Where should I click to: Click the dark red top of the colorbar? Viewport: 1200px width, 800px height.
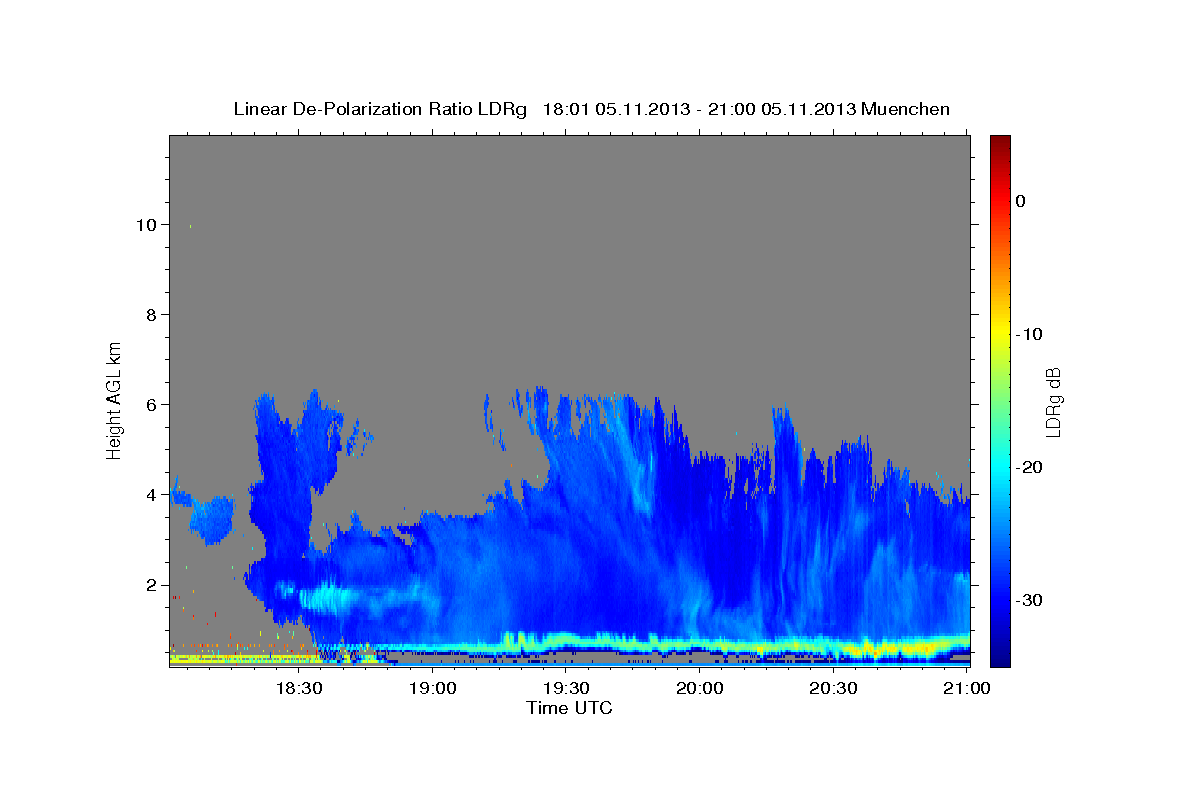tap(1000, 142)
